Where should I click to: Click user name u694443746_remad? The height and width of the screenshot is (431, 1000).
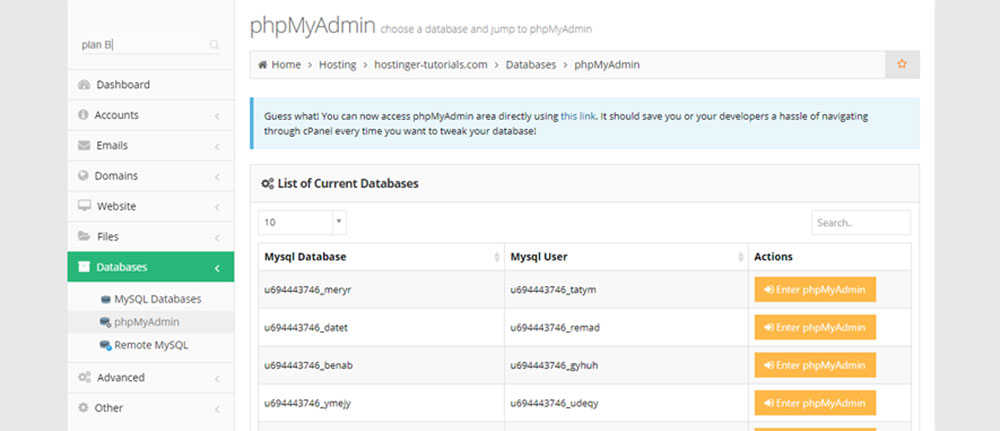pyautogui.click(x=555, y=328)
